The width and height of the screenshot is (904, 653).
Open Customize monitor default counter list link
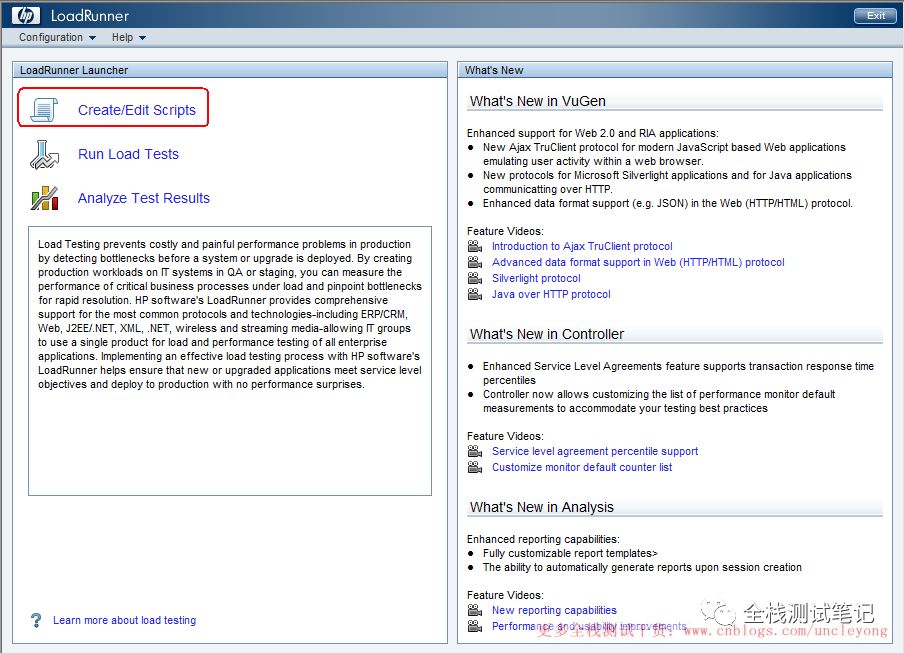click(x=582, y=467)
